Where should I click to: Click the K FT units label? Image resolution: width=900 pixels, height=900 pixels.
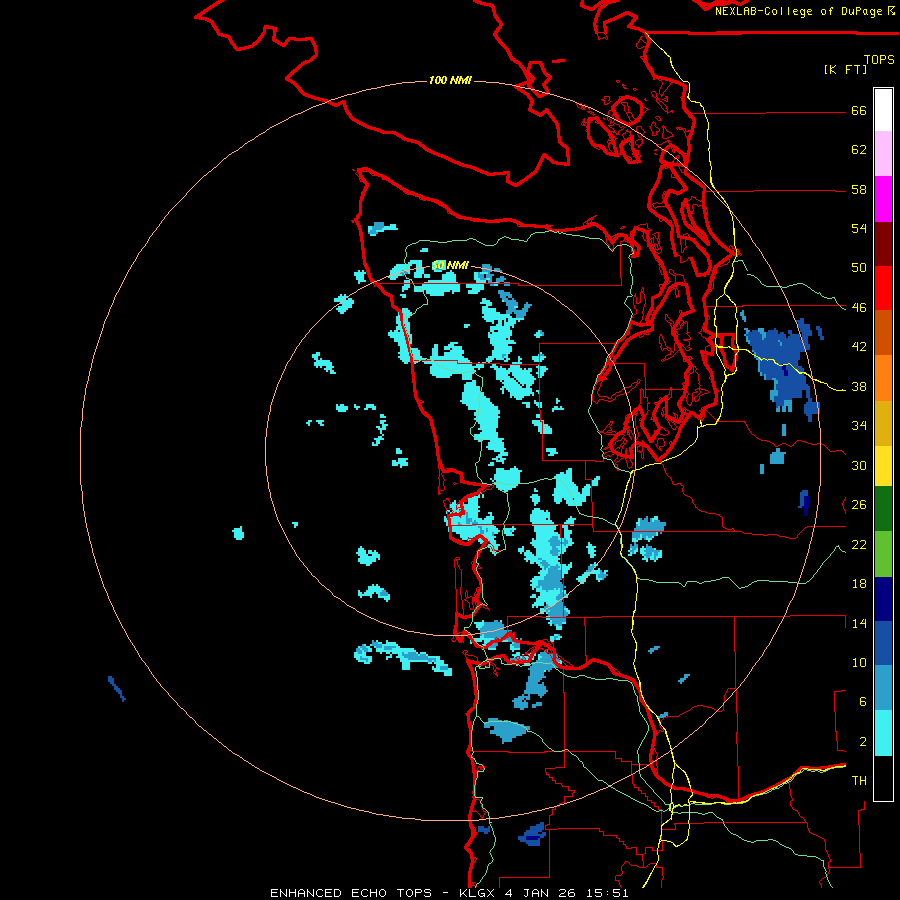point(845,69)
